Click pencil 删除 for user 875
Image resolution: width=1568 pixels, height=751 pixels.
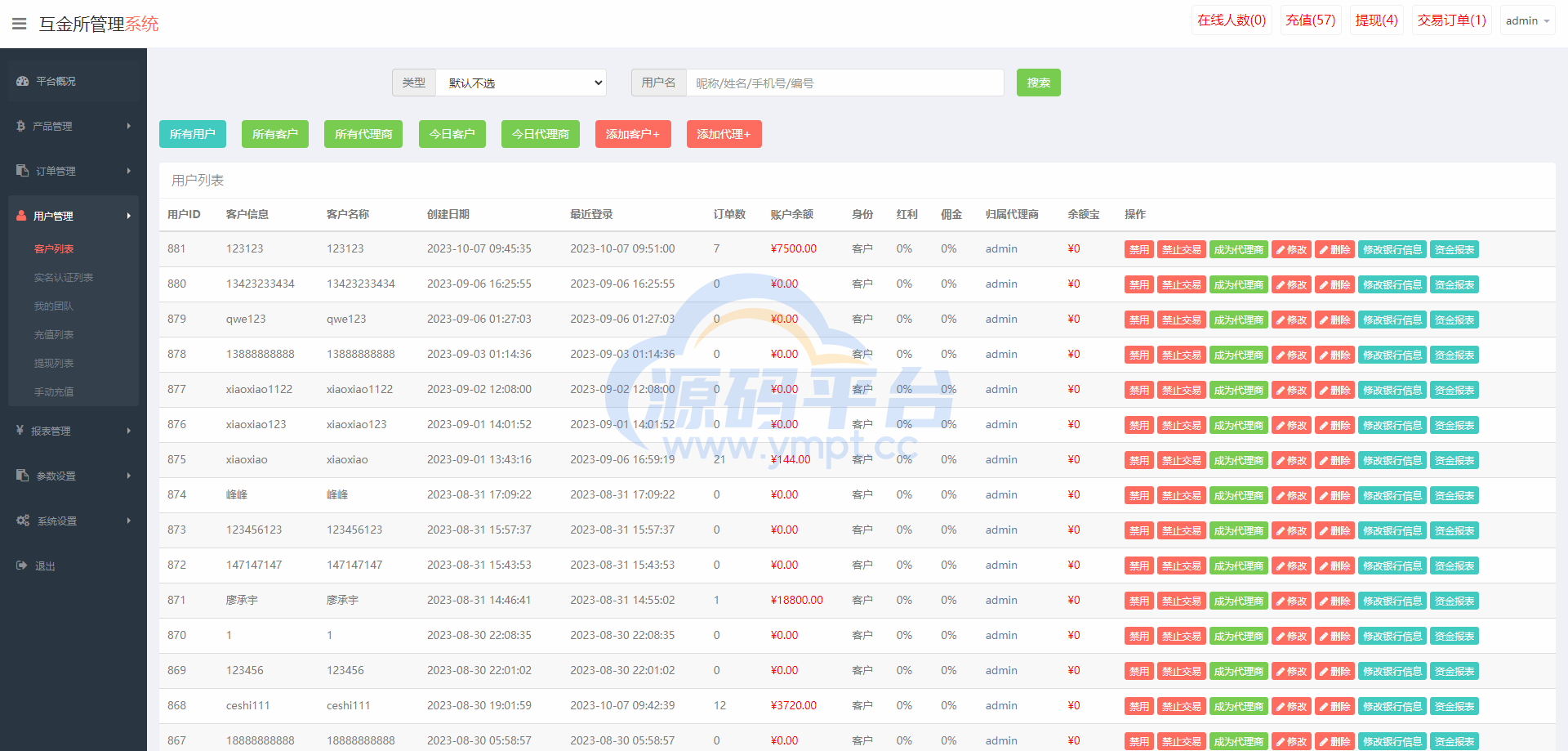coord(1334,460)
